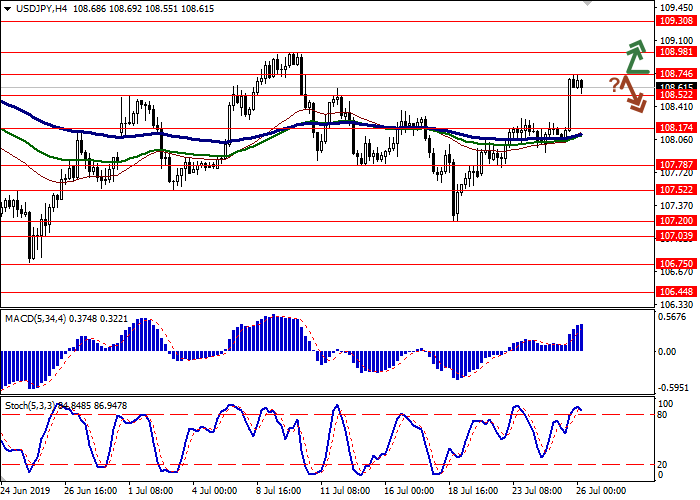The image size is (700, 500).
Task: Click the question mark beside the arrows
Action: (614, 84)
